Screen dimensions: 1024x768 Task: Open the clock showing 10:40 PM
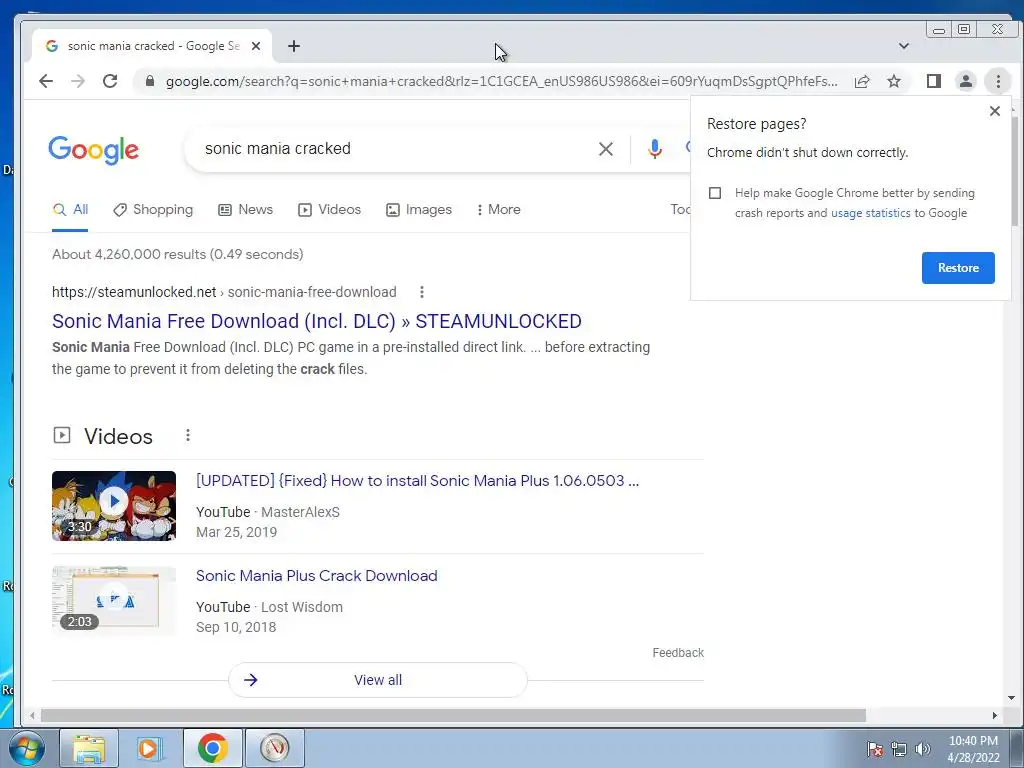973,749
